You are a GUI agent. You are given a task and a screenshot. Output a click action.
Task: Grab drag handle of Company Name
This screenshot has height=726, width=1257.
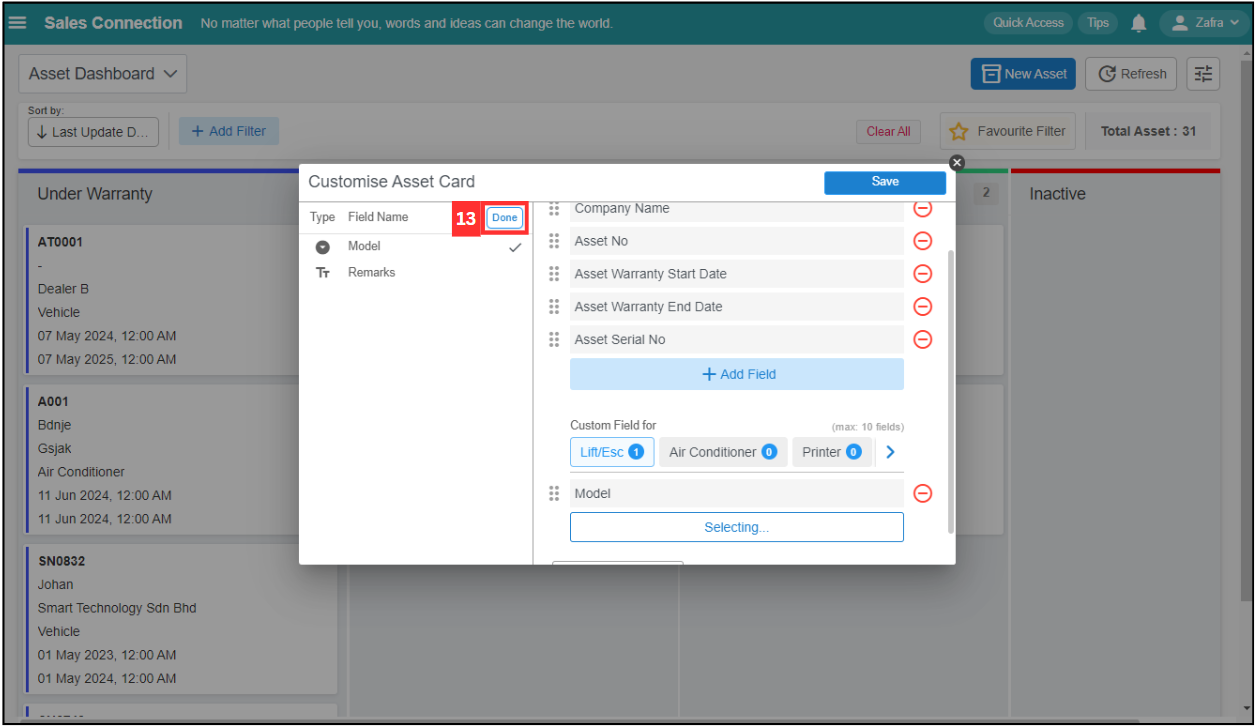click(554, 209)
